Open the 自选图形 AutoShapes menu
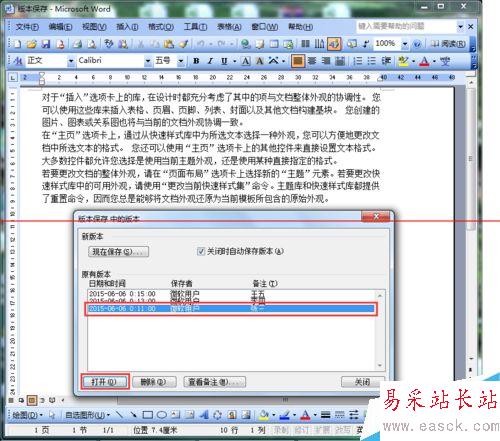The image size is (500, 441). coord(87,415)
